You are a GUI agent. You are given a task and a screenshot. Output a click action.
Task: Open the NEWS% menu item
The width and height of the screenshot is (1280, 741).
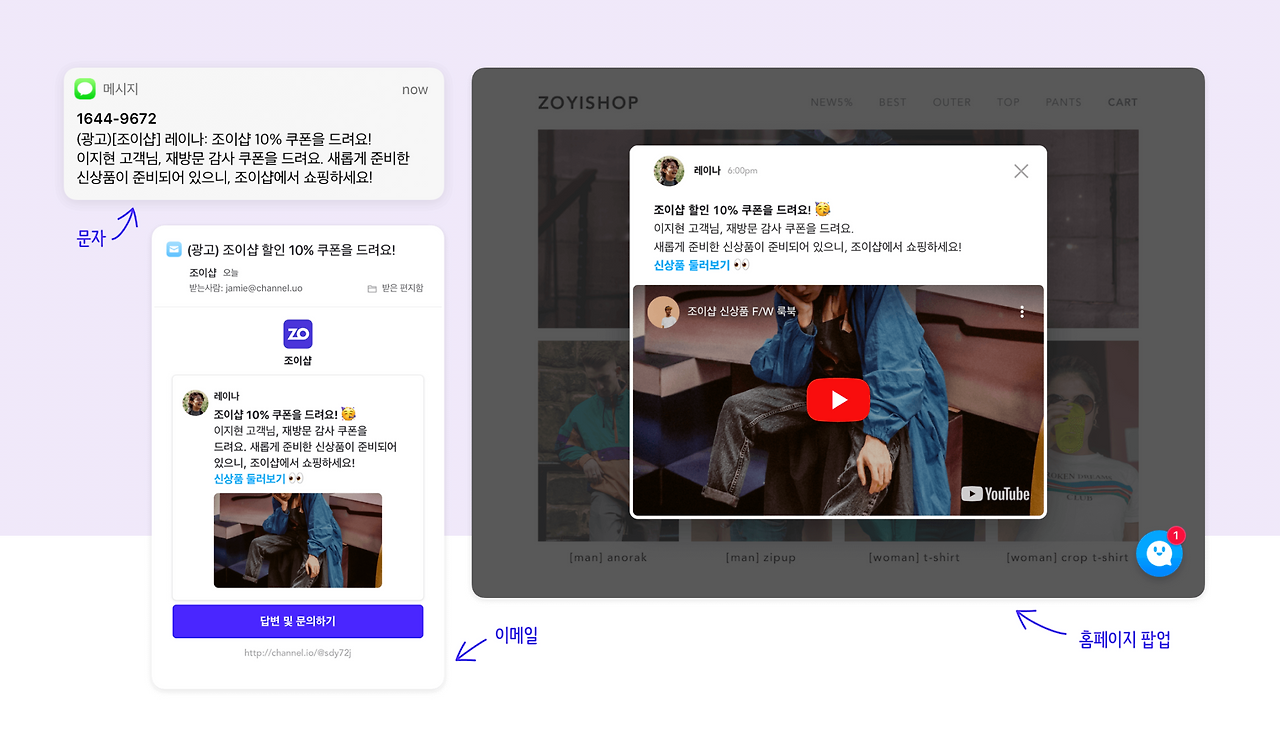tap(831, 102)
